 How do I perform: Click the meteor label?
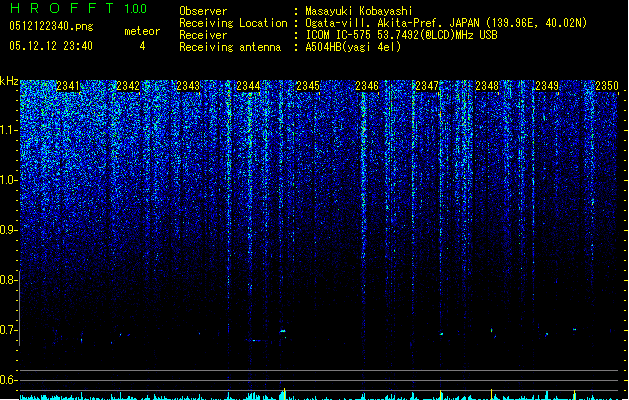[142, 31]
